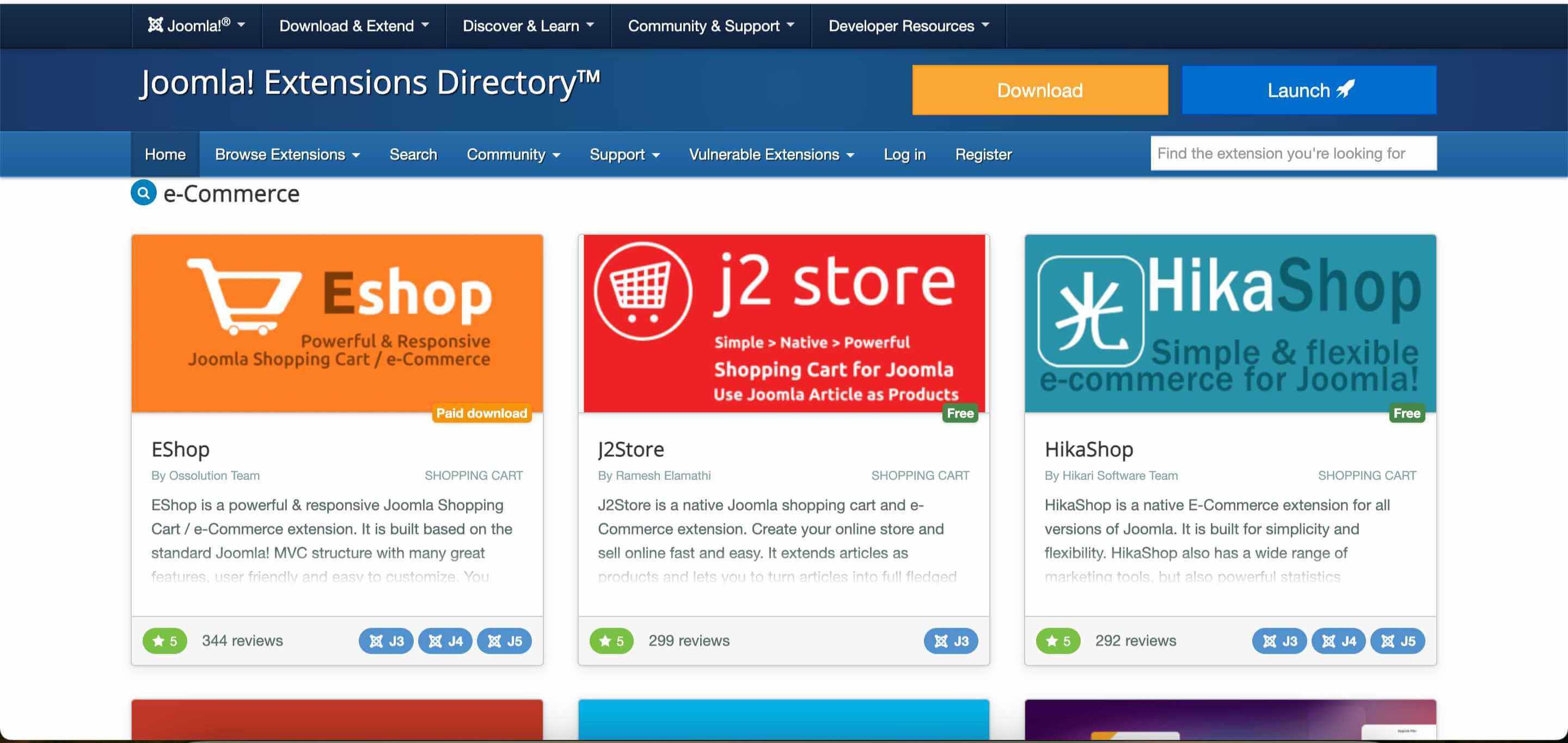This screenshot has width=1568, height=743.
Task: Expand the Discover & Learn menu
Action: point(528,26)
